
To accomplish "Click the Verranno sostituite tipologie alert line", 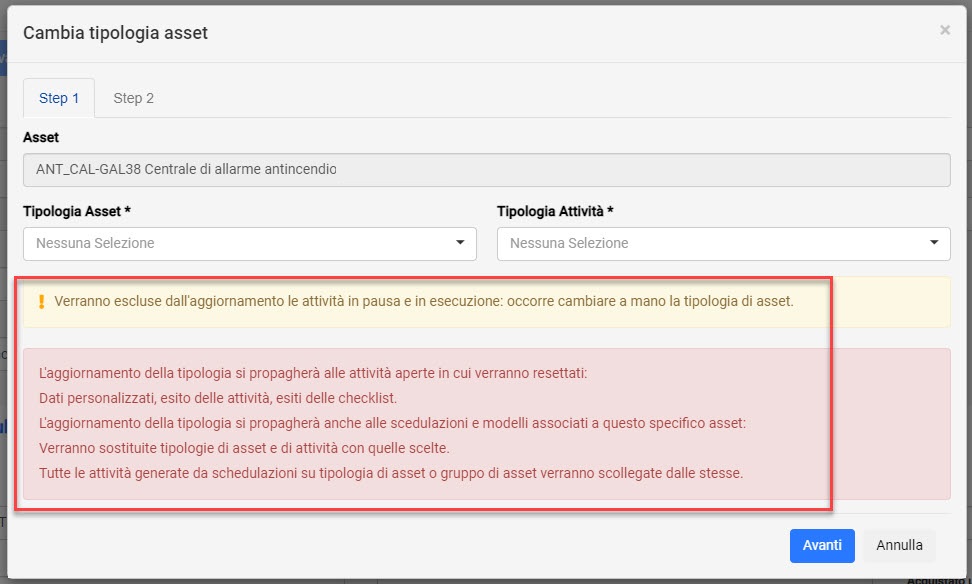I will [x=244, y=448].
